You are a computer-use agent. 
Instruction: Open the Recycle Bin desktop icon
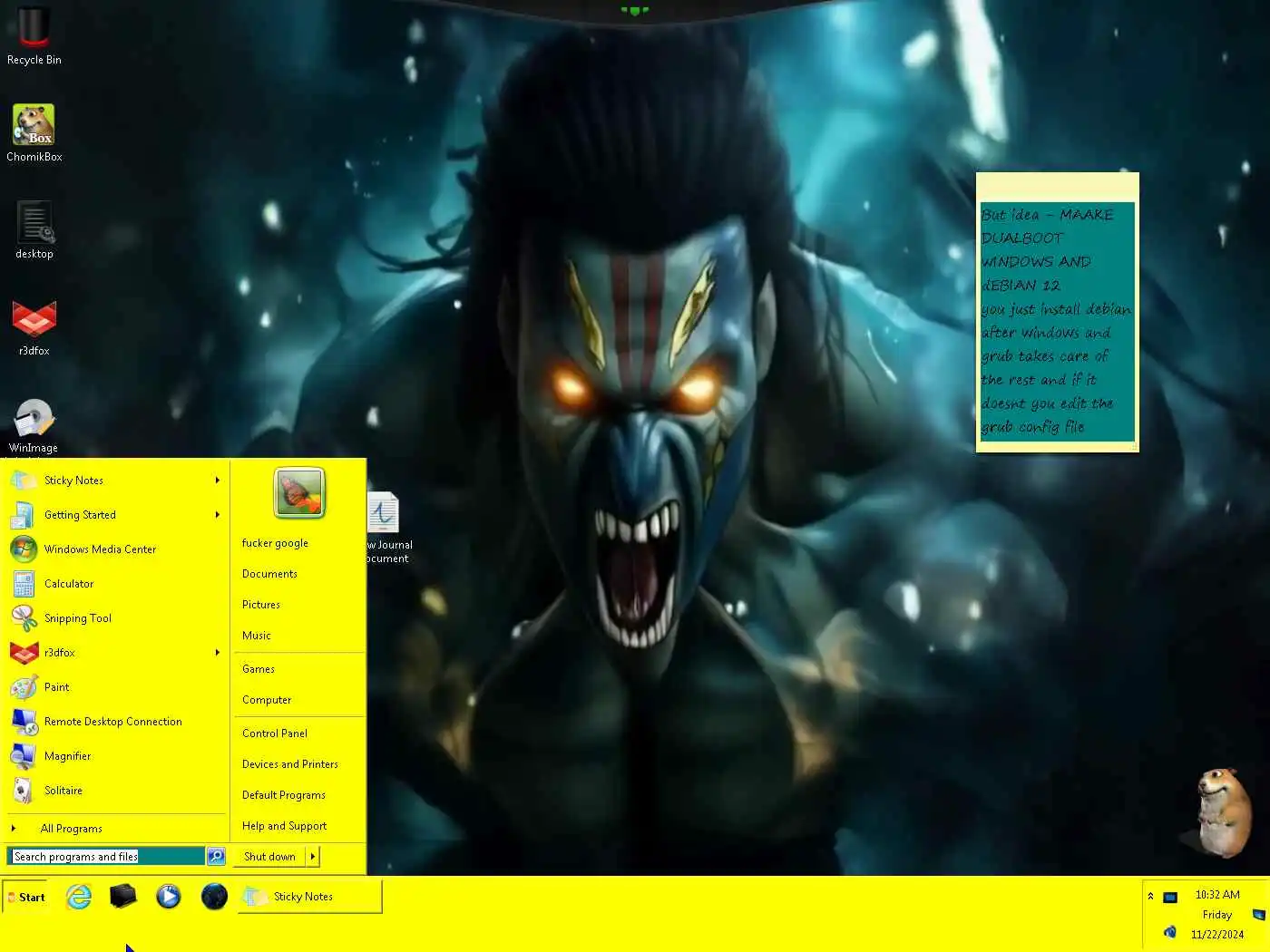point(34,36)
